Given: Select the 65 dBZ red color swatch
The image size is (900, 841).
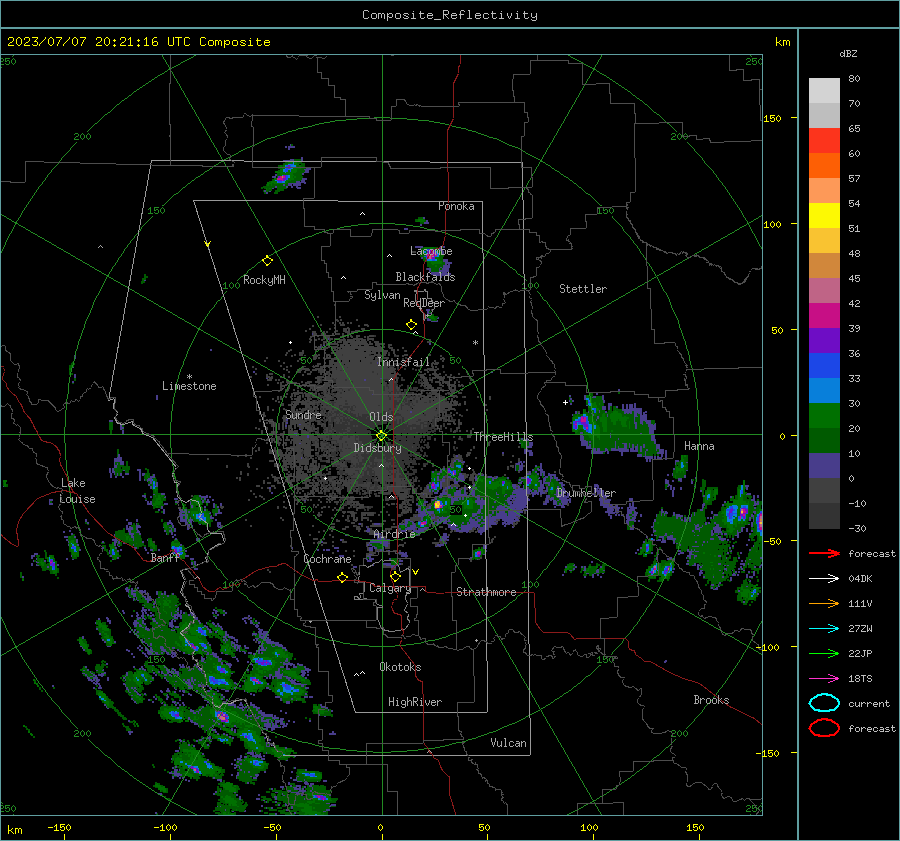Looking at the screenshot, I should coord(824,141).
